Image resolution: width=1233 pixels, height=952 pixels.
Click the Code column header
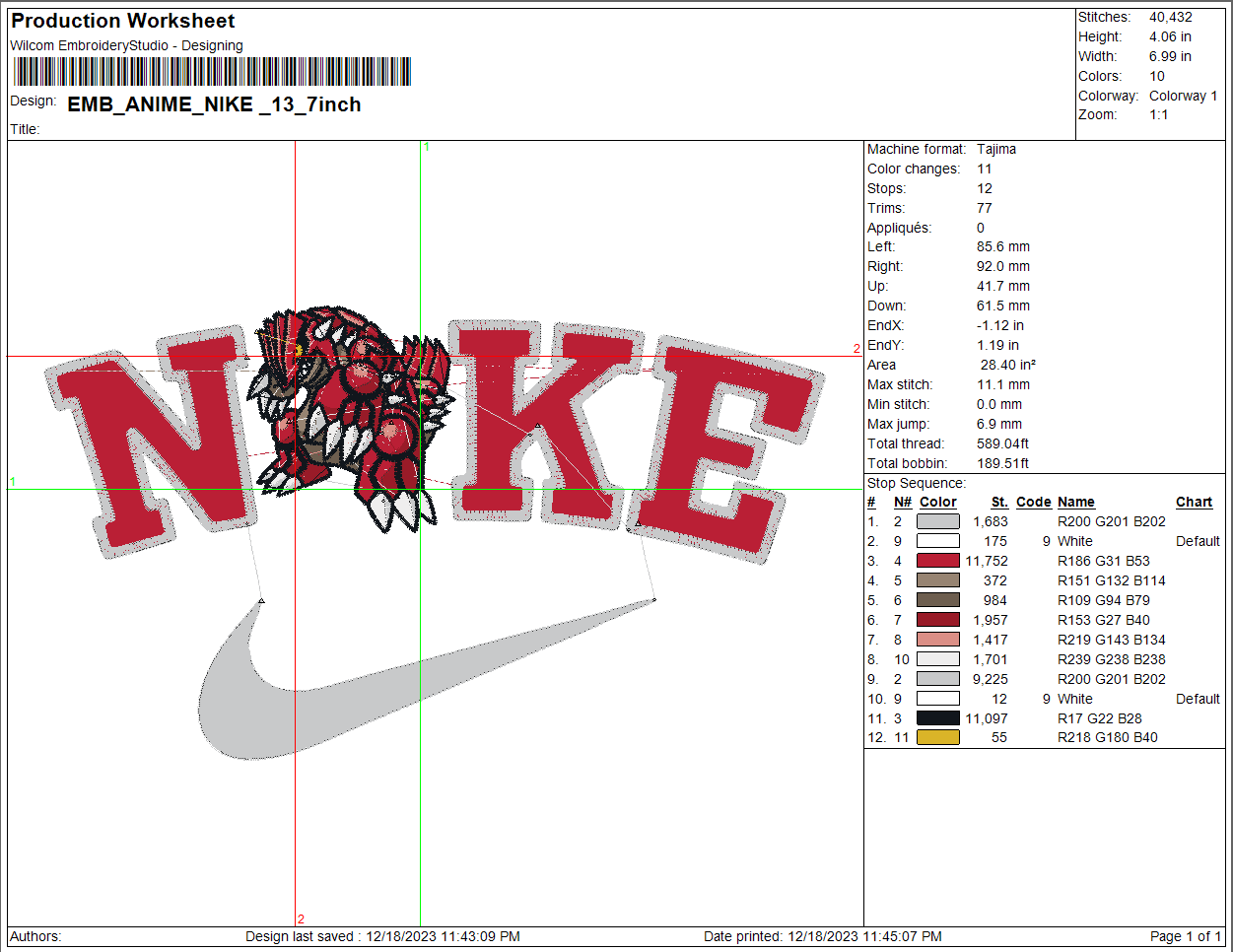(1034, 502)
